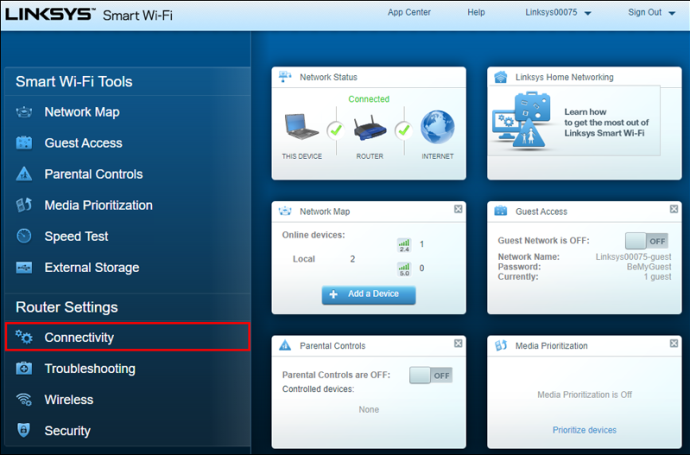Close the Guest Access widget
Image resolution: width=690 pixels, height=455 pixels.
[674, 209]
